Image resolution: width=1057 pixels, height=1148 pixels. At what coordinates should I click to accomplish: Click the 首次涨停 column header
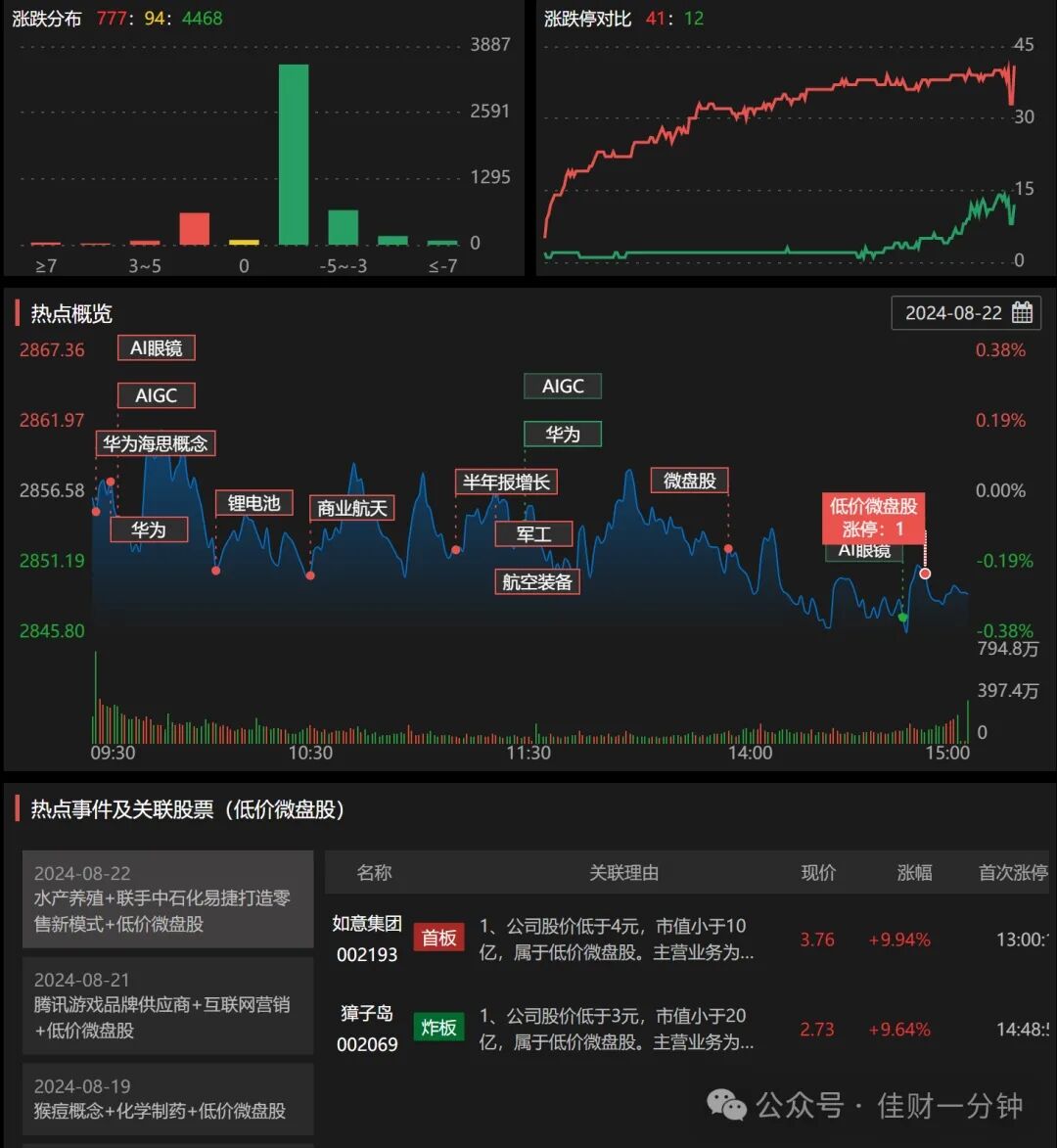click(x=1014, y=872)
